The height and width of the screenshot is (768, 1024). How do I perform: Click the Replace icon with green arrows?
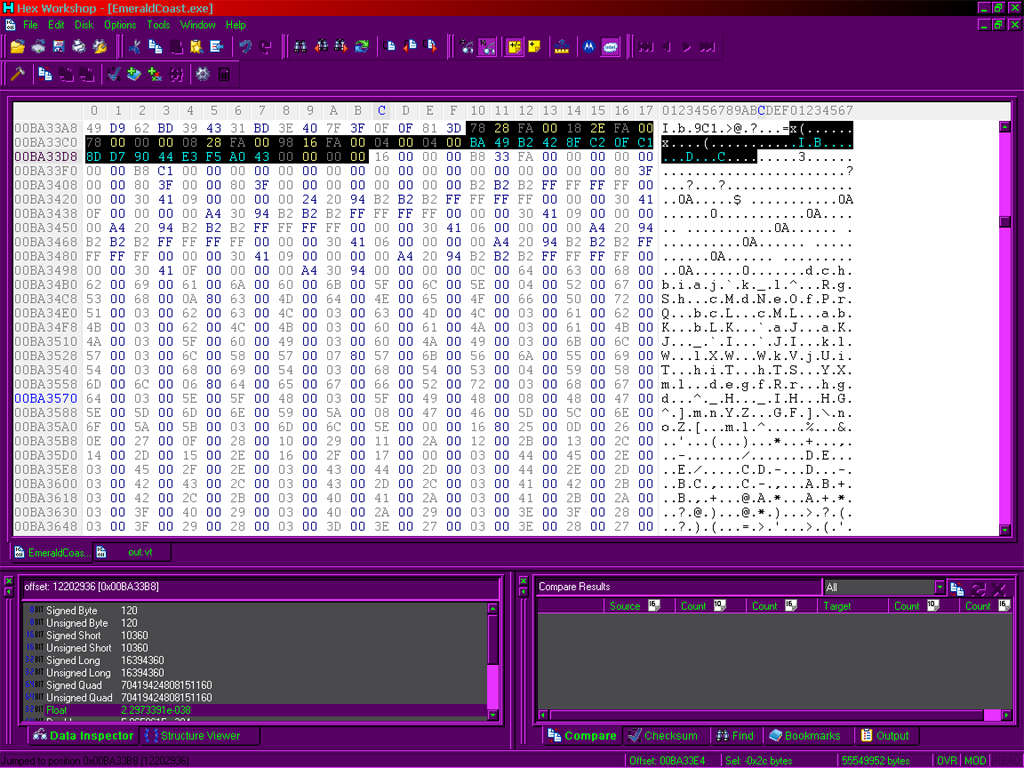click(x=362, y=47)
